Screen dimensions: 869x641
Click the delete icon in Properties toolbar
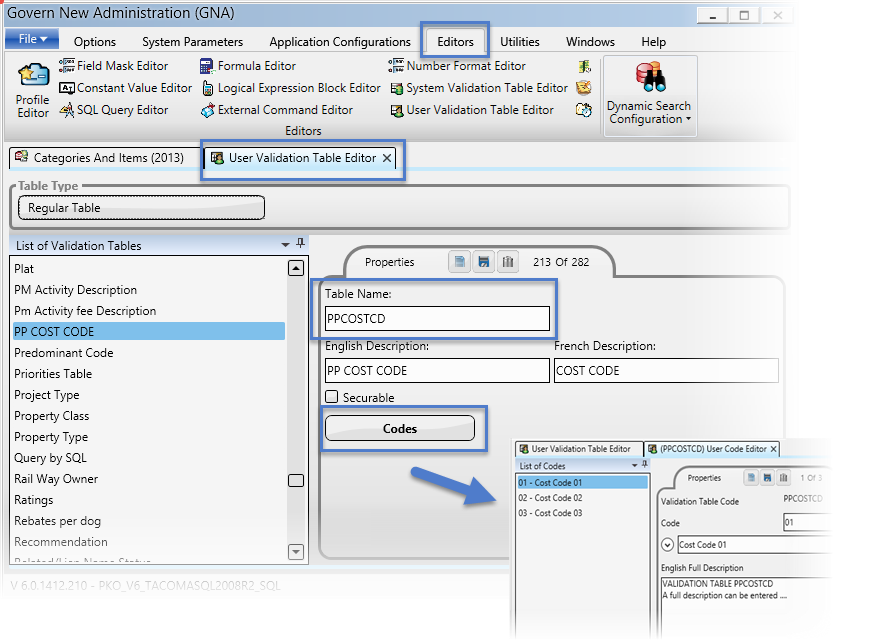508,262
